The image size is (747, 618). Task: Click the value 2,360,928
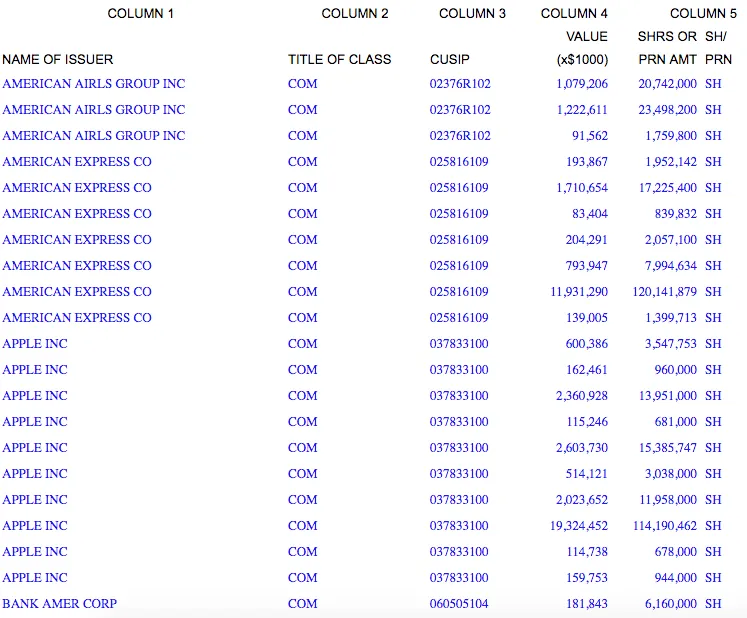pos(582,395)
